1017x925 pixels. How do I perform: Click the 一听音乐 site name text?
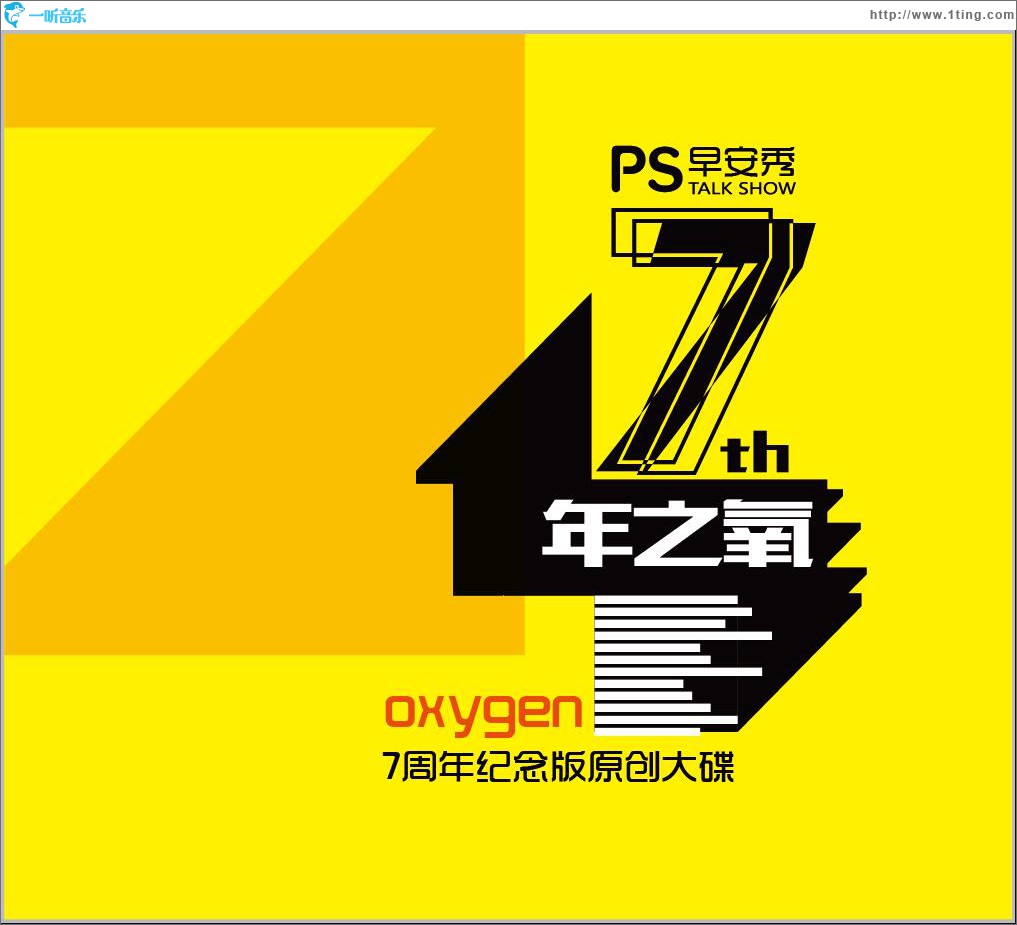click(x=58, y=16)
